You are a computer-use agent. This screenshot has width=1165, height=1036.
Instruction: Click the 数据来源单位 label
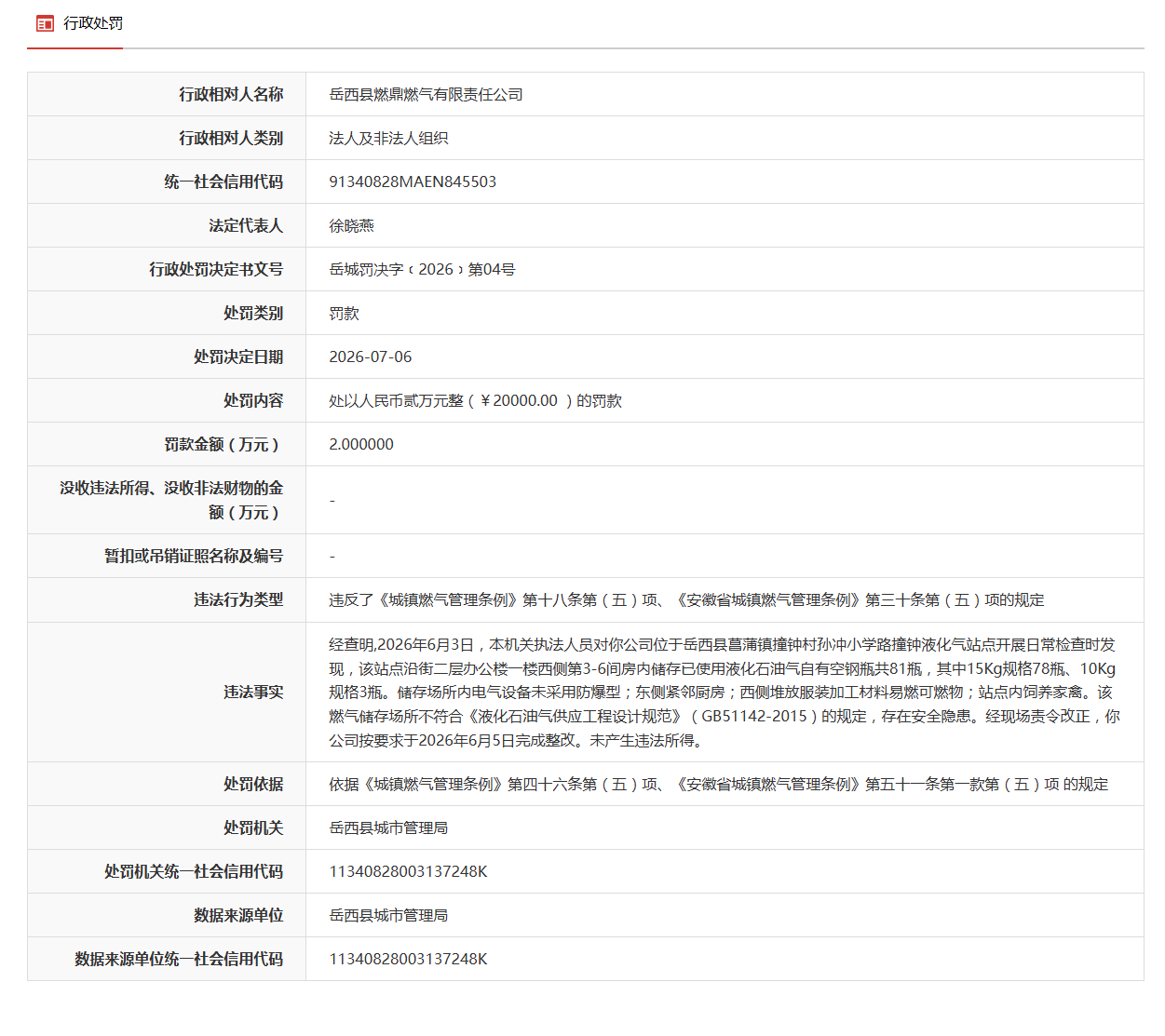click(238, 915)
